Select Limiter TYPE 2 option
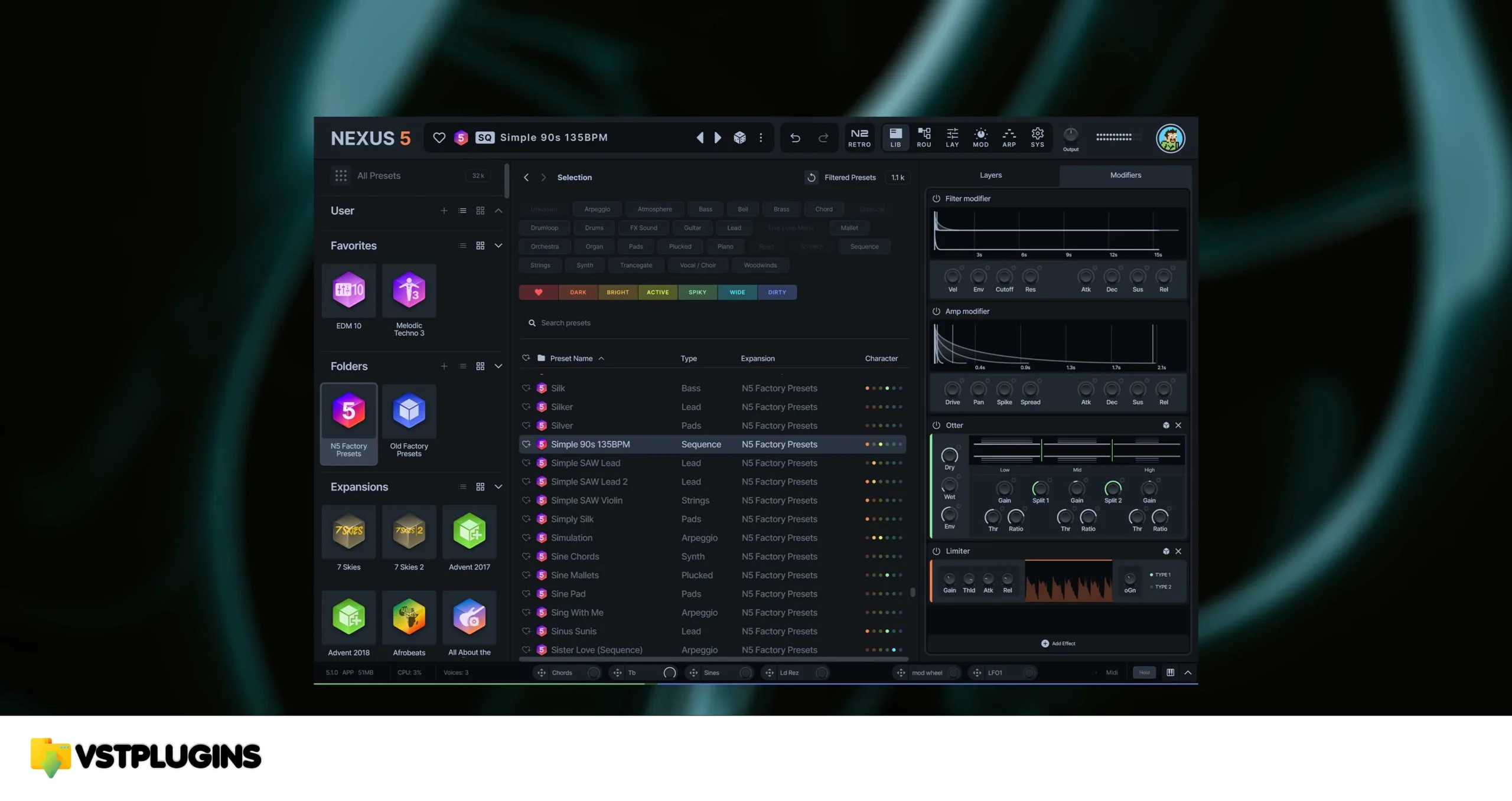Viewport: 1512px width, 801px height. coord(1160,587)
